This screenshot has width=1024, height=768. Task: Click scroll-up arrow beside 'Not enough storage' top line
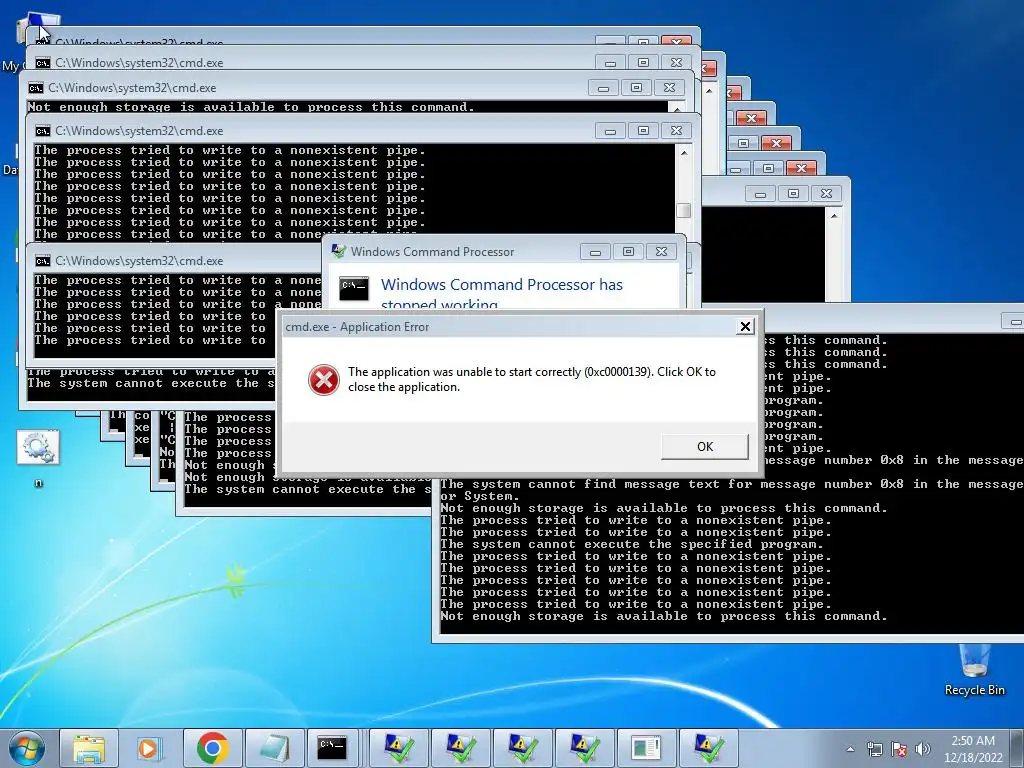pyautogui.click(x=677, y=108)
